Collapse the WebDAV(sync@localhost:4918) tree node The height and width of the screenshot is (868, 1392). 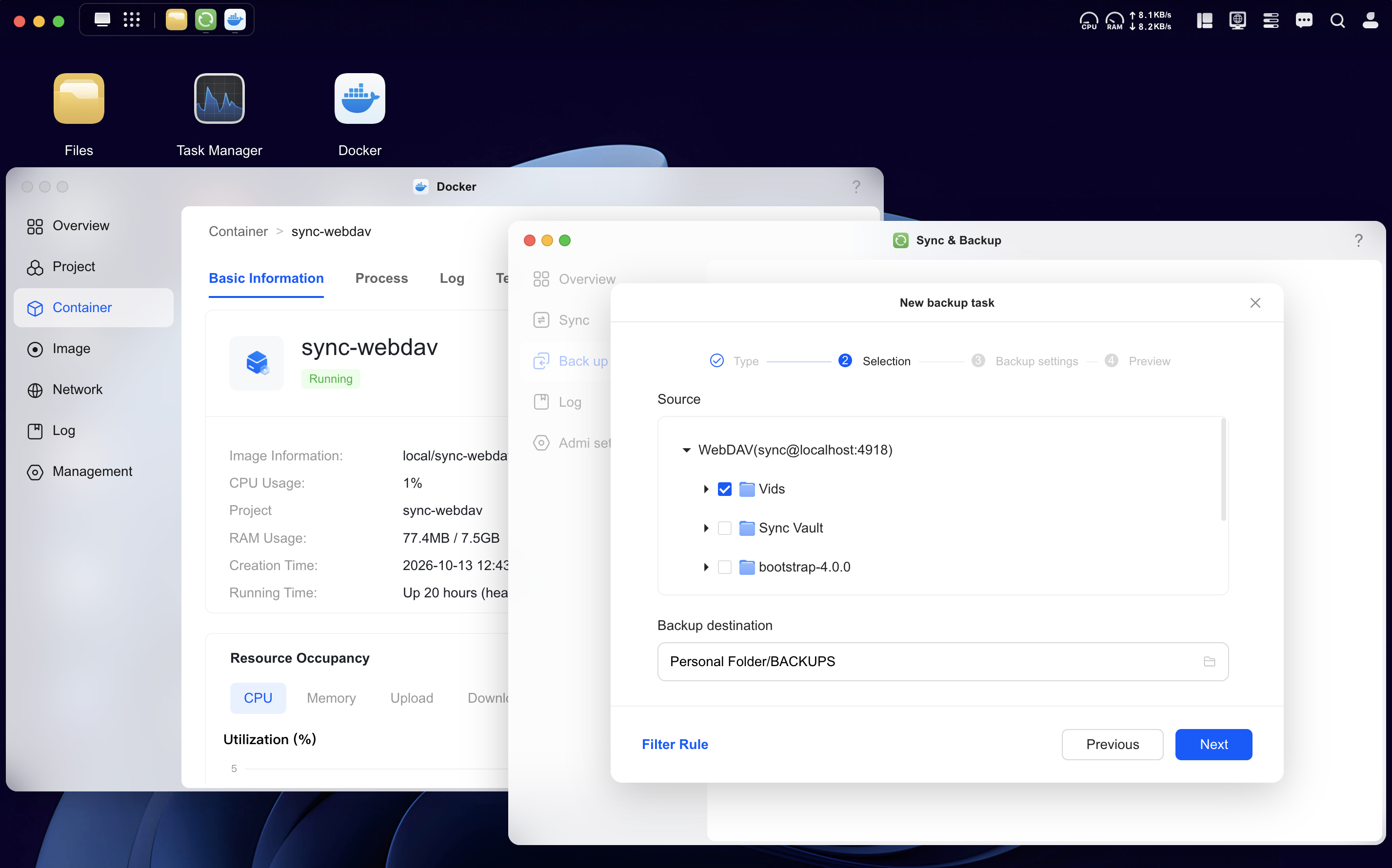click(x=686, y=450)
